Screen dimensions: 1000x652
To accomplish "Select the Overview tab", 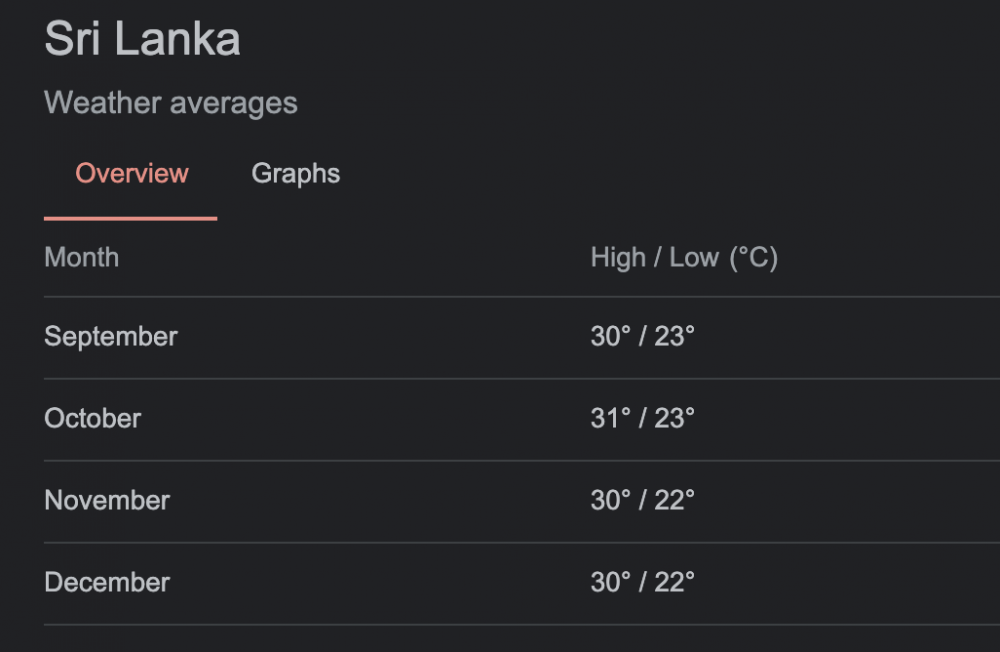I will (x=132, y=174).
